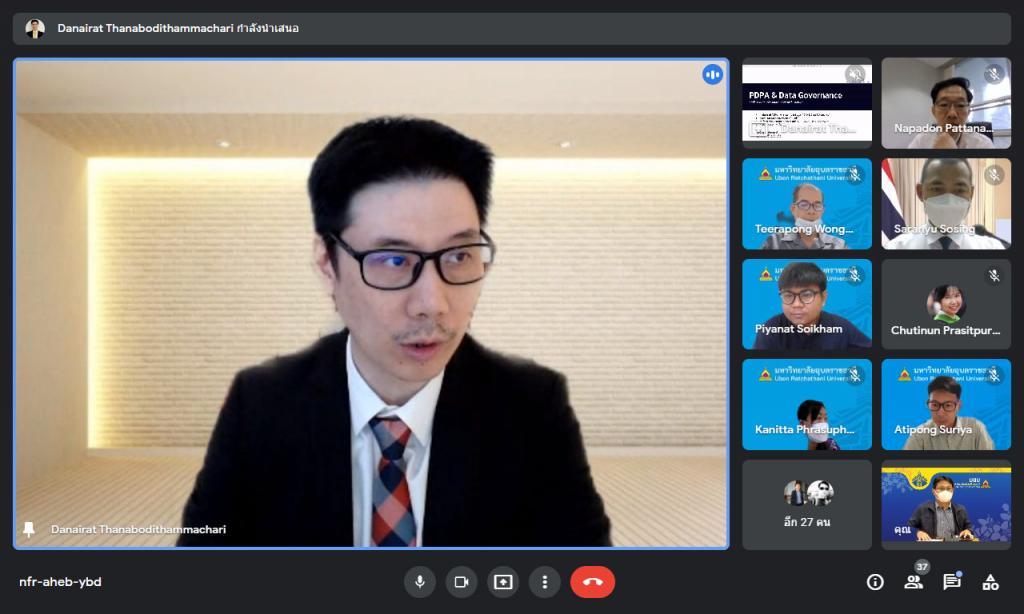
Task: Select Chutinun Prasitpur participant tile
Action: coord(945,303)
